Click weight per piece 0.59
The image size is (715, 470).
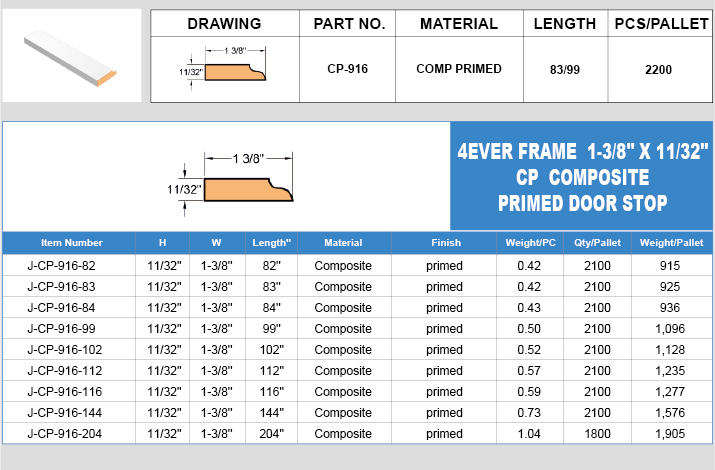[529, 392]
